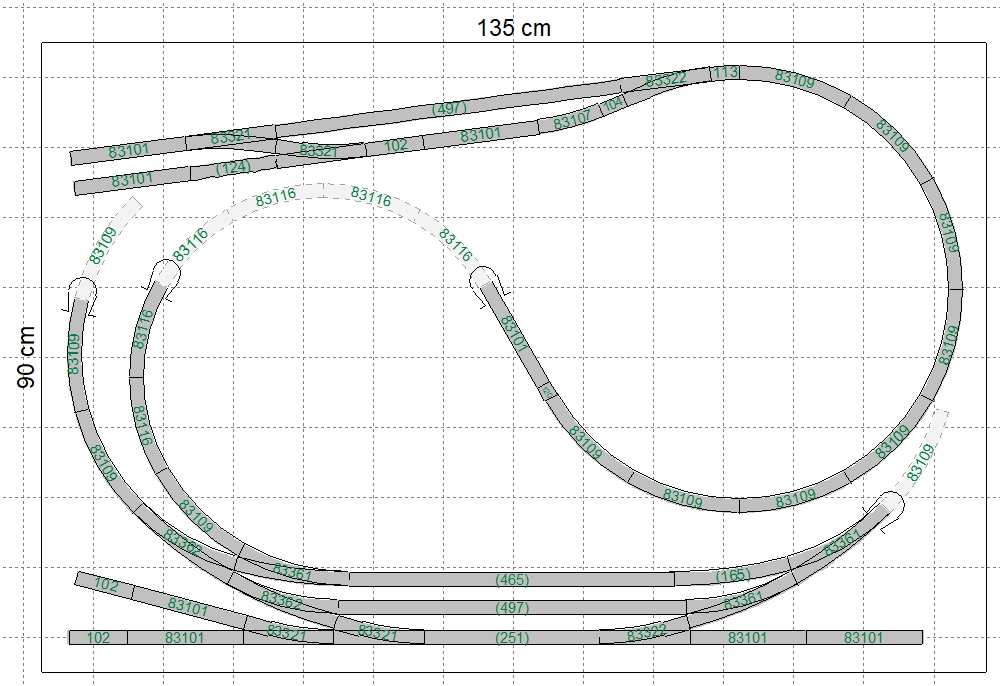
Task: Select the 83322 turnout next to 113
Action: (666, 79)
